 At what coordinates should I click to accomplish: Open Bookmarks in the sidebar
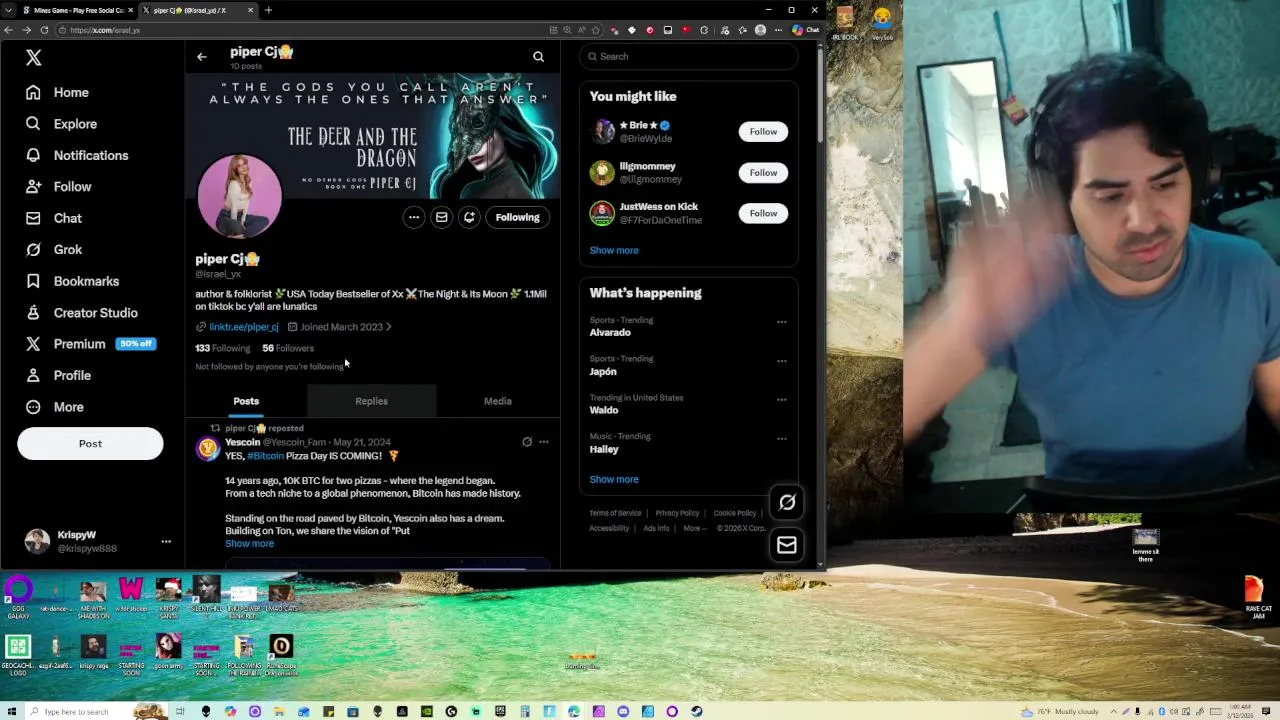[x=73, y=281]
